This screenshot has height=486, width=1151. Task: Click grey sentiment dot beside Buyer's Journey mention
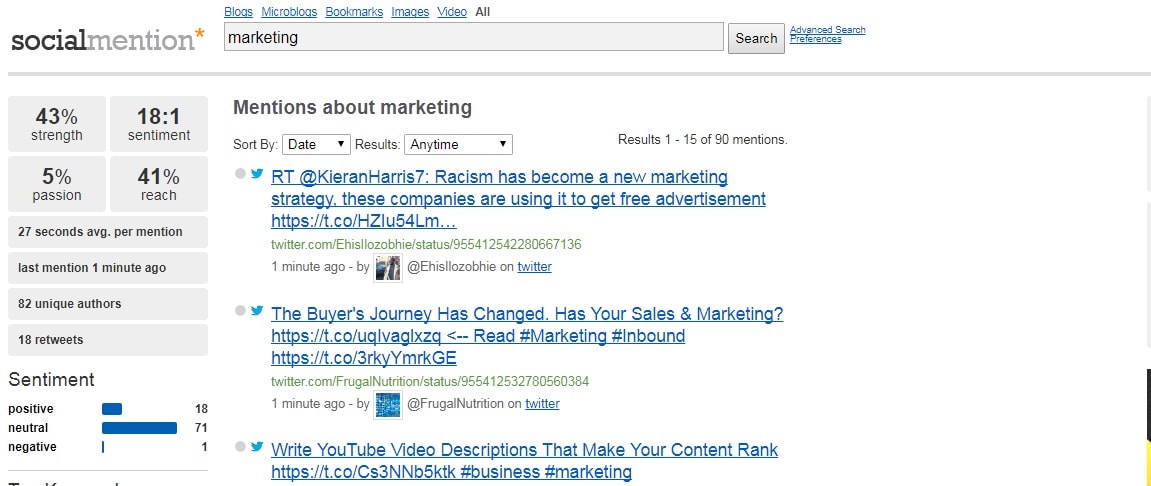[x=240, y=311]
